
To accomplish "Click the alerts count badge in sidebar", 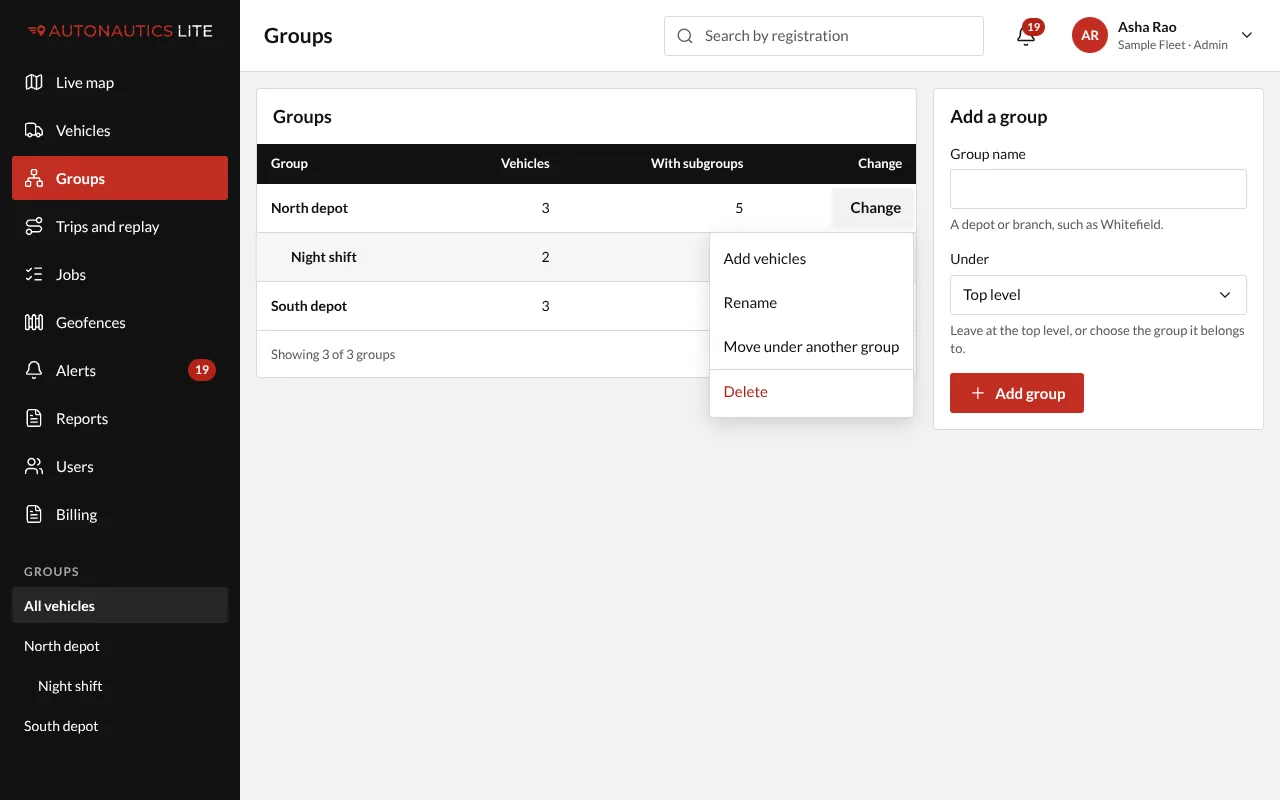I will click(202, 370).
